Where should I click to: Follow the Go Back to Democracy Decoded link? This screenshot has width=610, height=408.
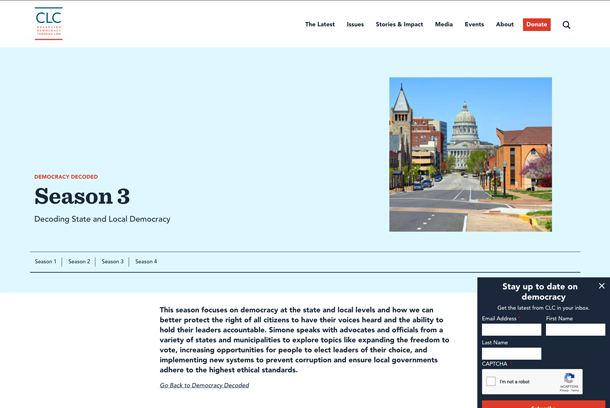tap(204, 385)
